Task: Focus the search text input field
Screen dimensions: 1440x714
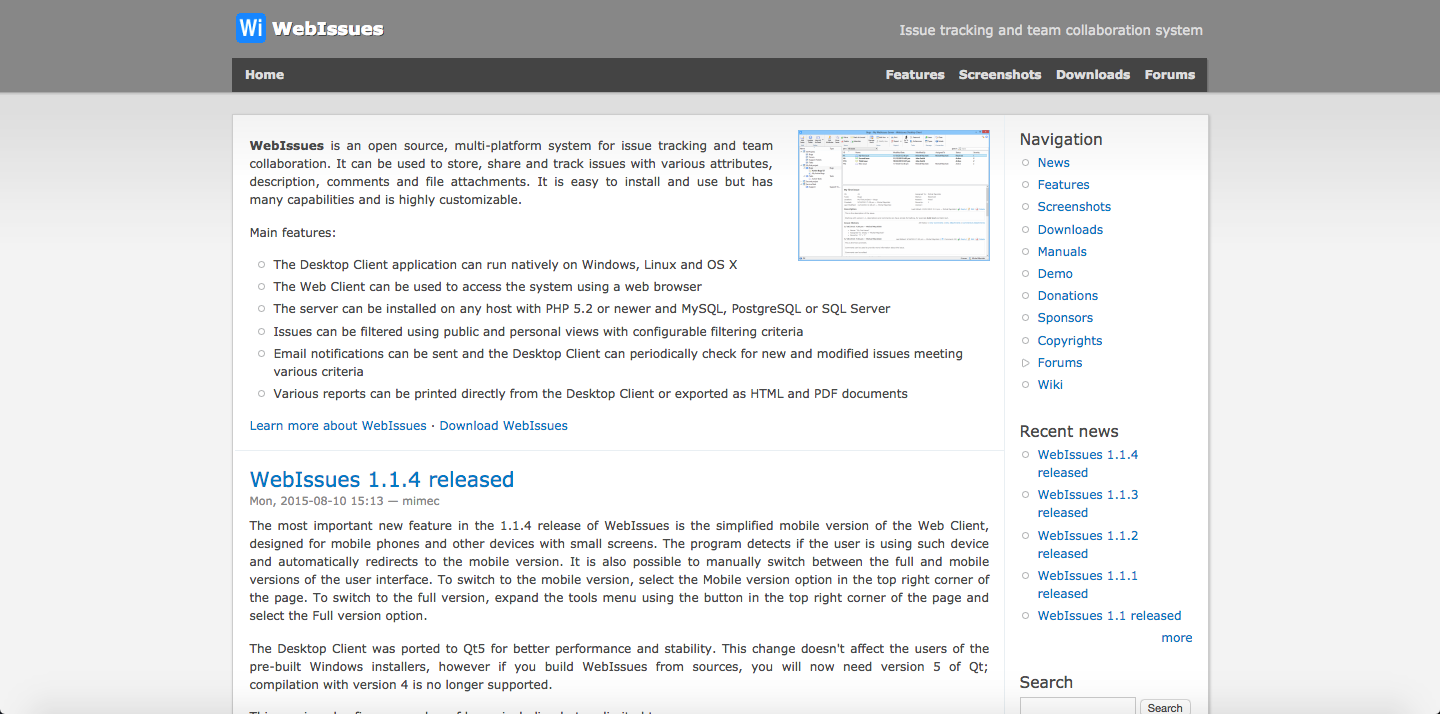Action: 1077,706
